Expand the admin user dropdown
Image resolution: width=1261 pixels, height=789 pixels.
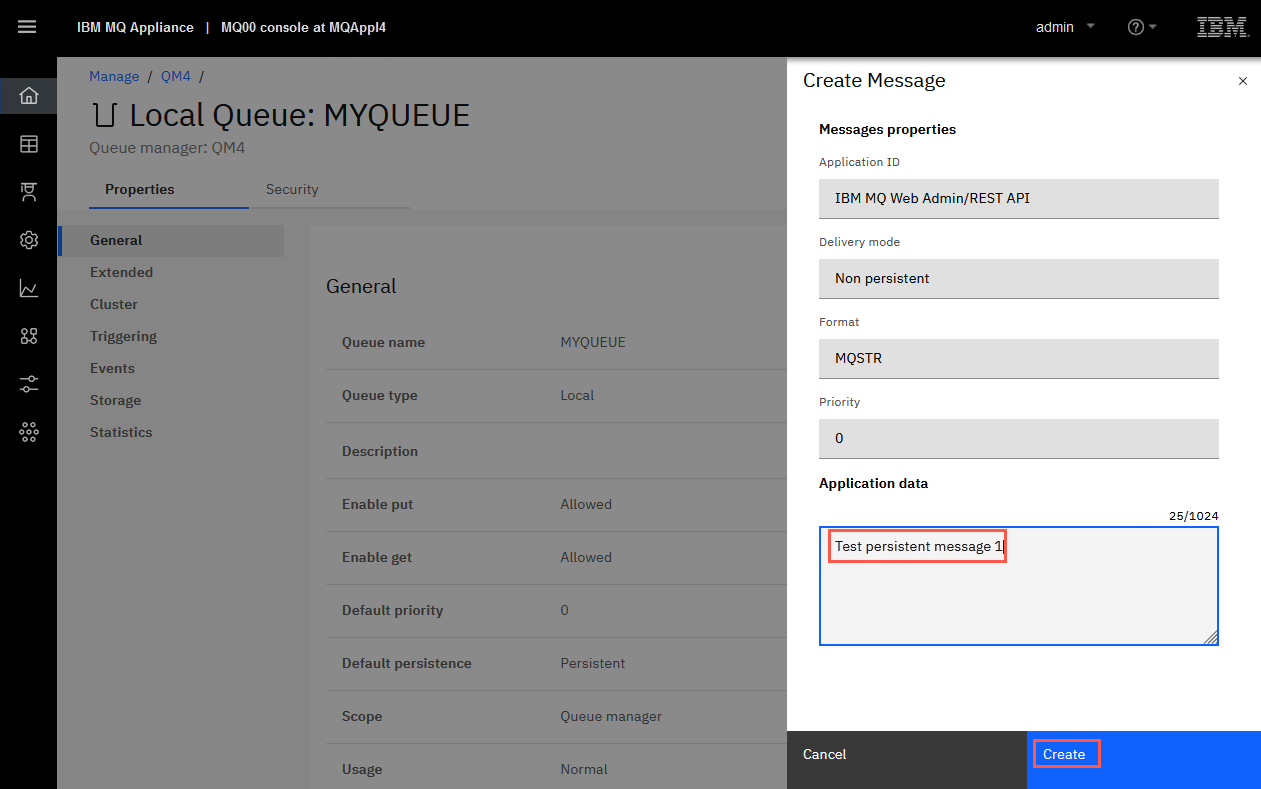(x=1065, y=27)
